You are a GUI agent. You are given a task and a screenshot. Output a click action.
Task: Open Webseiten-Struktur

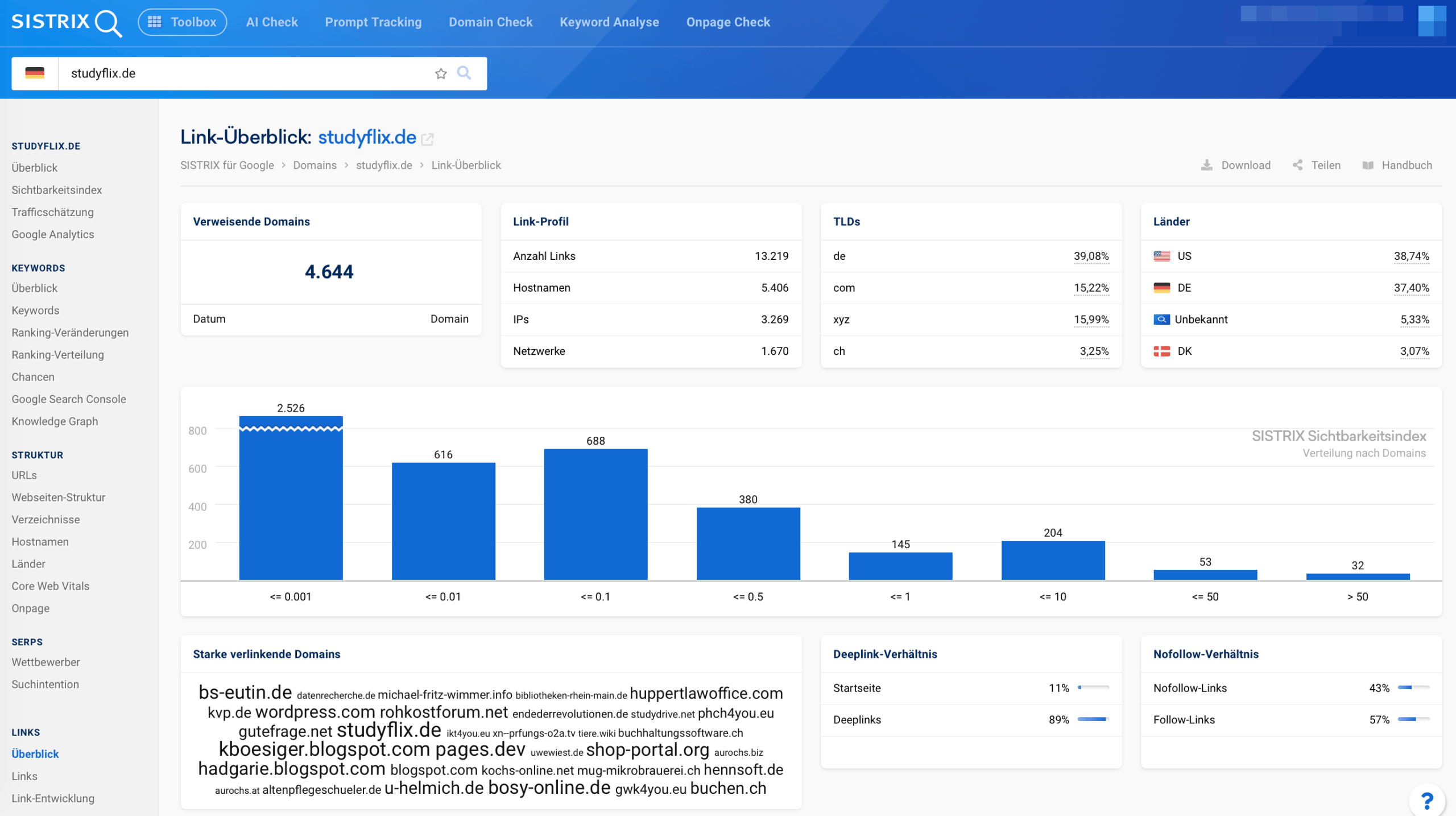coord(59,498)
